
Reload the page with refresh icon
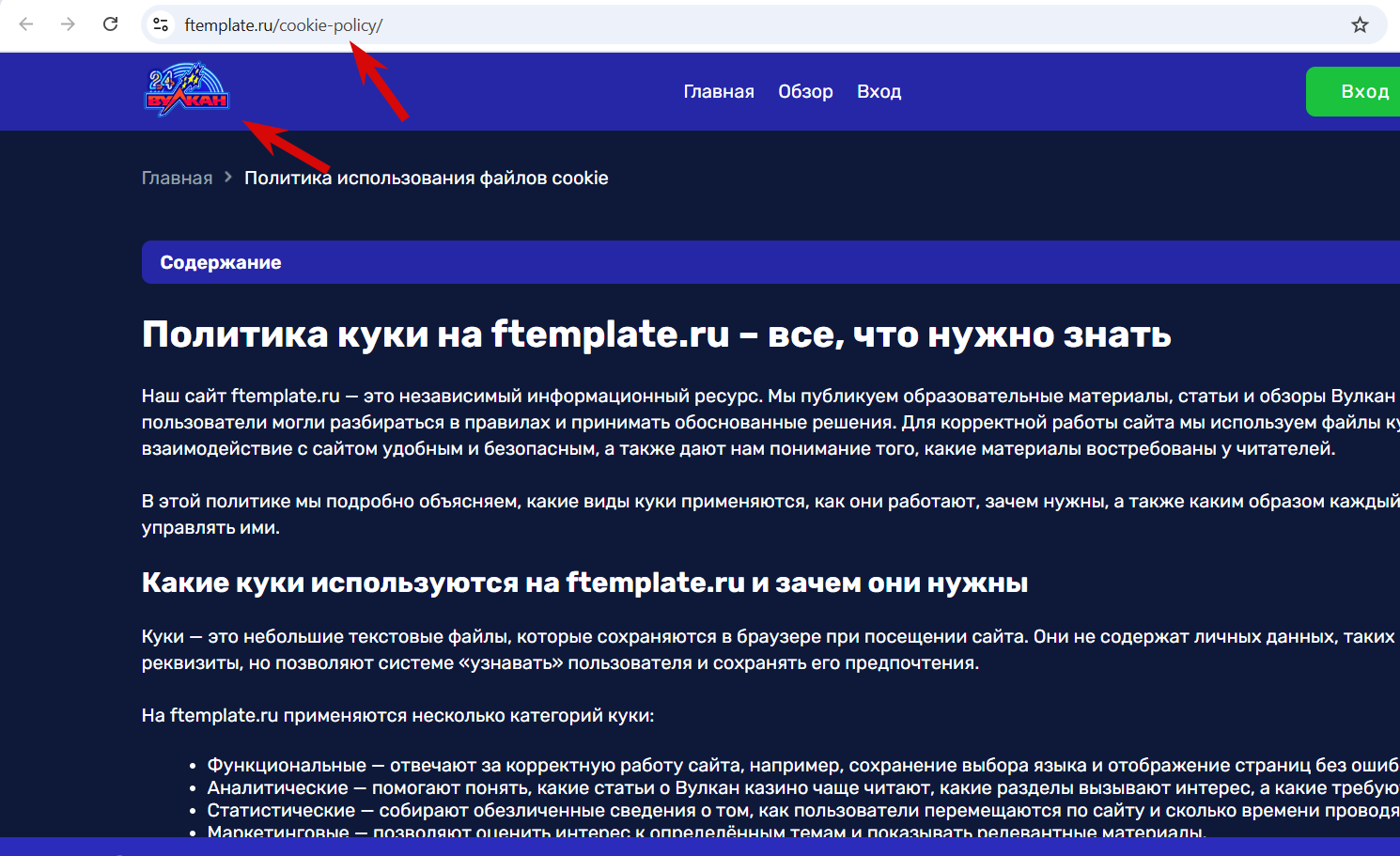pyautogui.click(x=110, y=24)
